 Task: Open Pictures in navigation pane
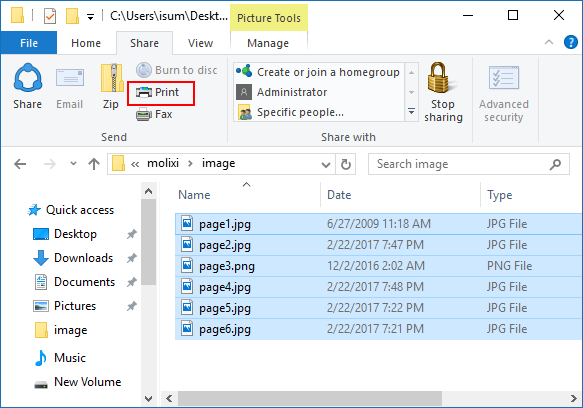coord(65,306)
